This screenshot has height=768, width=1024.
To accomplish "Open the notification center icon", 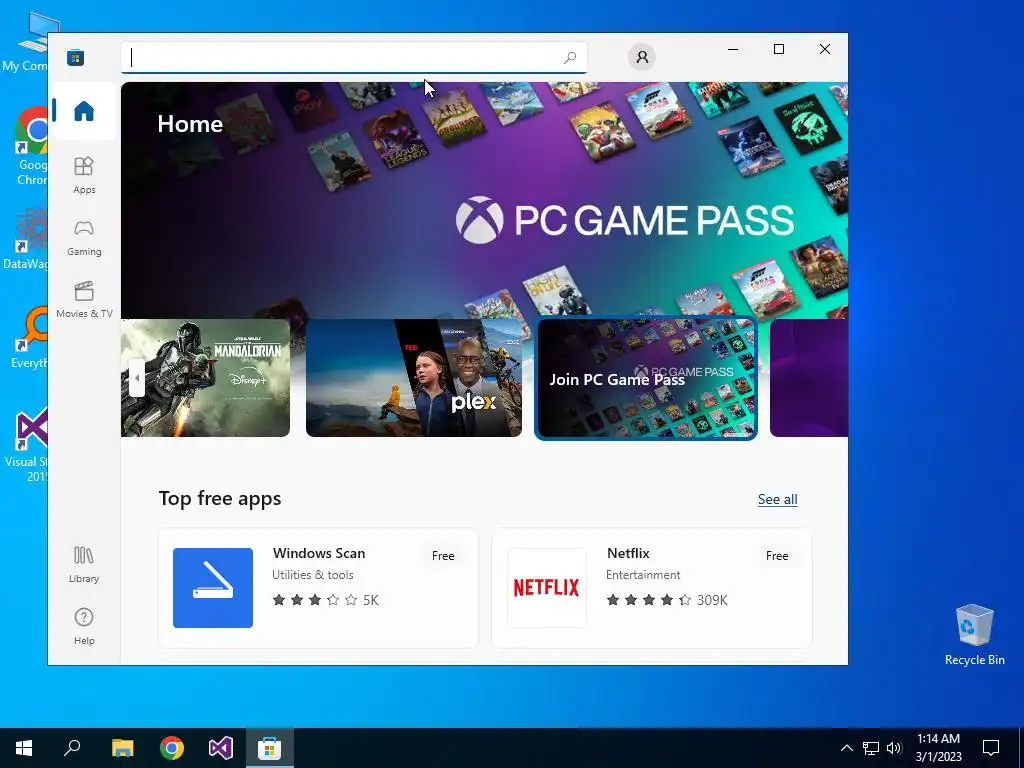I will pyautogui.click(x=991, y=748).
